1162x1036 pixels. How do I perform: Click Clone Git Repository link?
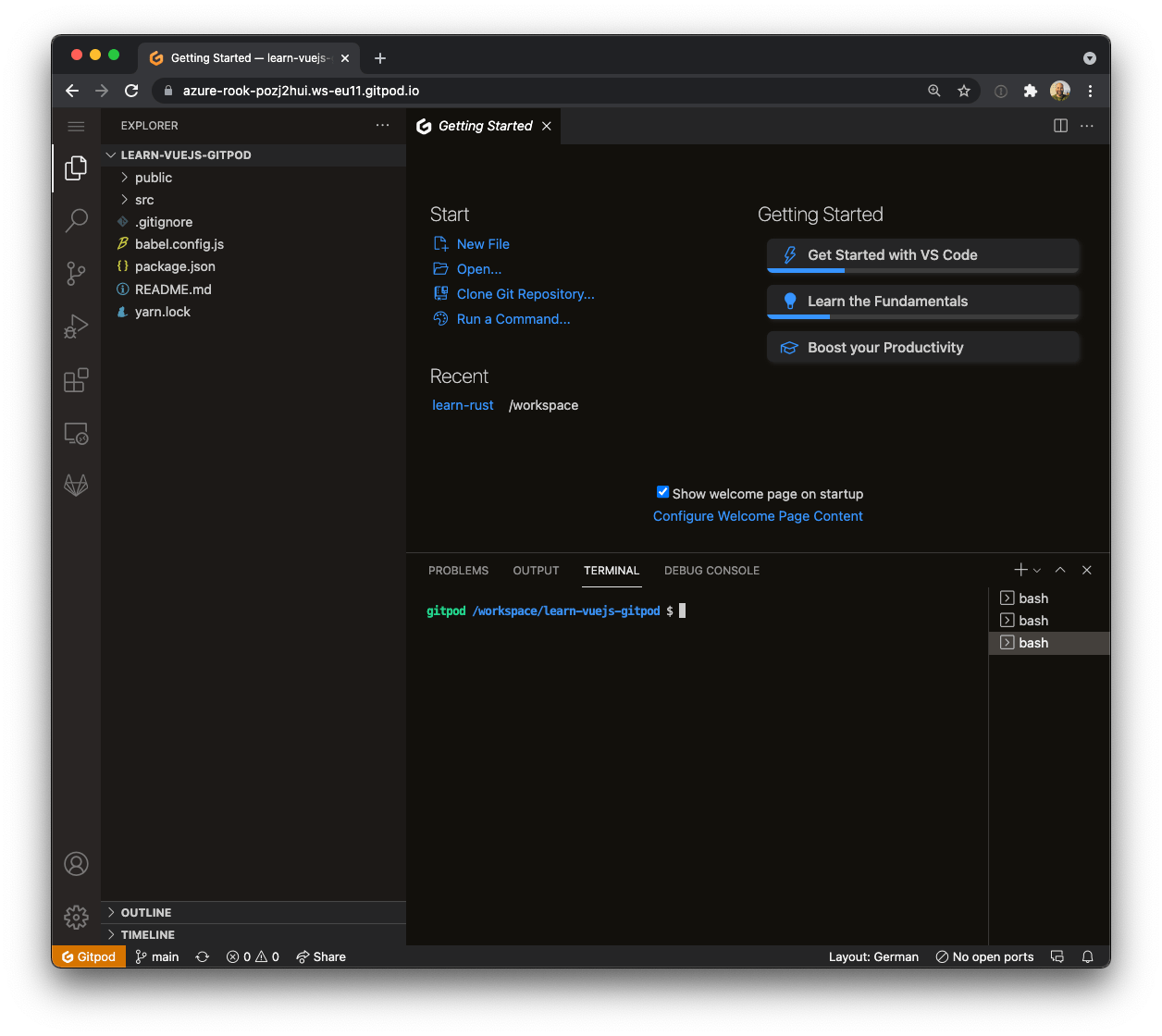524,293
